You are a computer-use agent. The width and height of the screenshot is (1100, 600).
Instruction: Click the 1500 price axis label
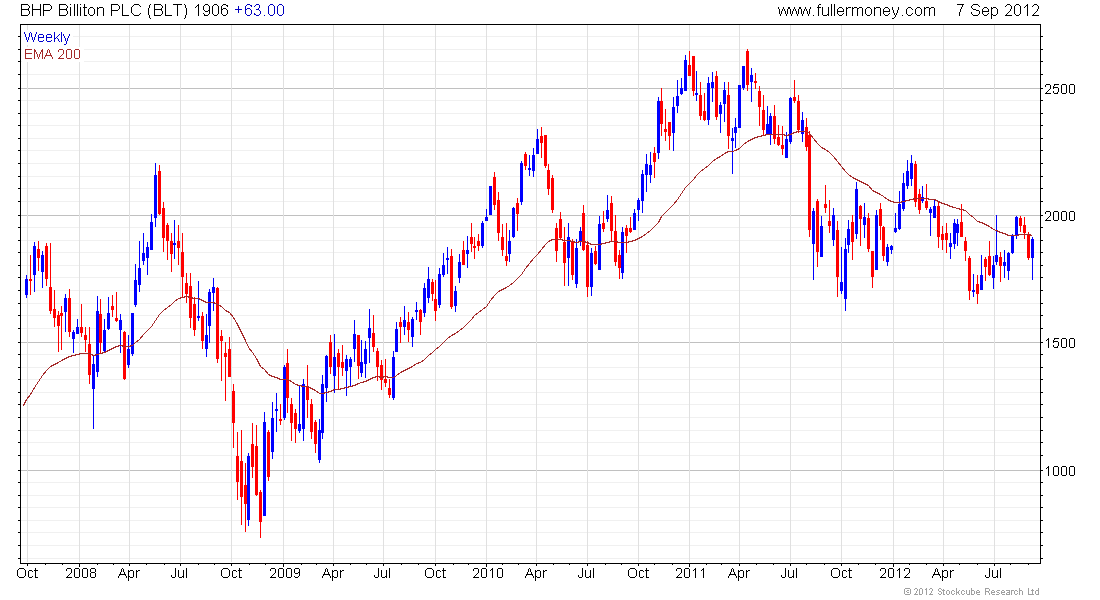click(x=1059, y=343)
